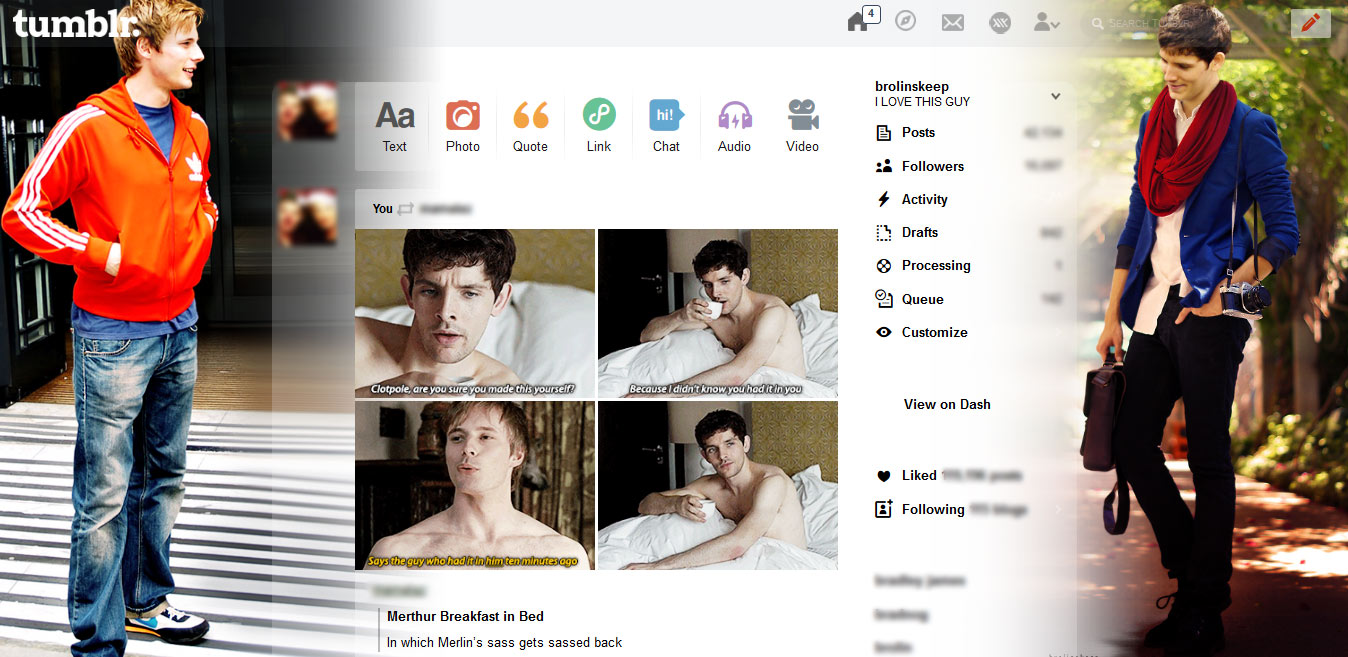Click the Posts document icon
Screen dimensions: 1348x657
(883, 133)
